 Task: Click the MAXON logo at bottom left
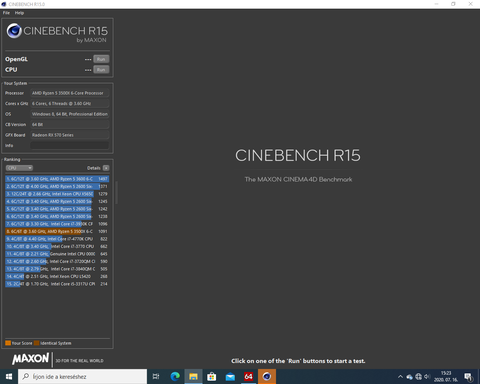pyautogui.click(x=30, y=359)
